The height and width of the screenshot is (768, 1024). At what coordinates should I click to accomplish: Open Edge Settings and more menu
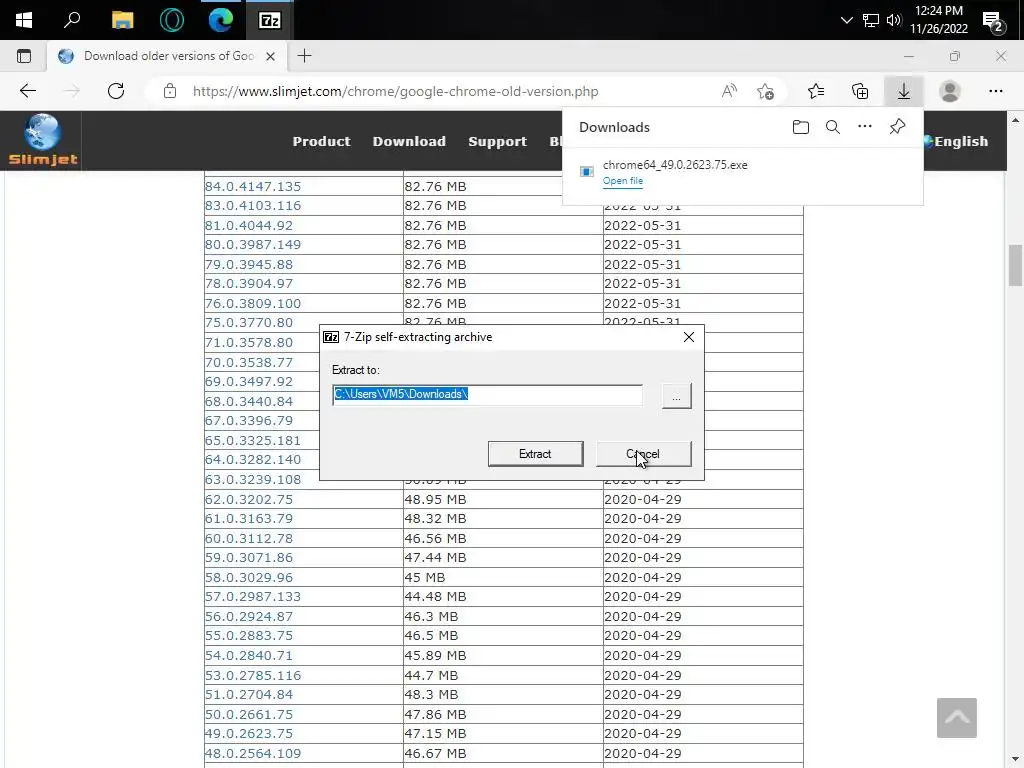pos(995,91)
